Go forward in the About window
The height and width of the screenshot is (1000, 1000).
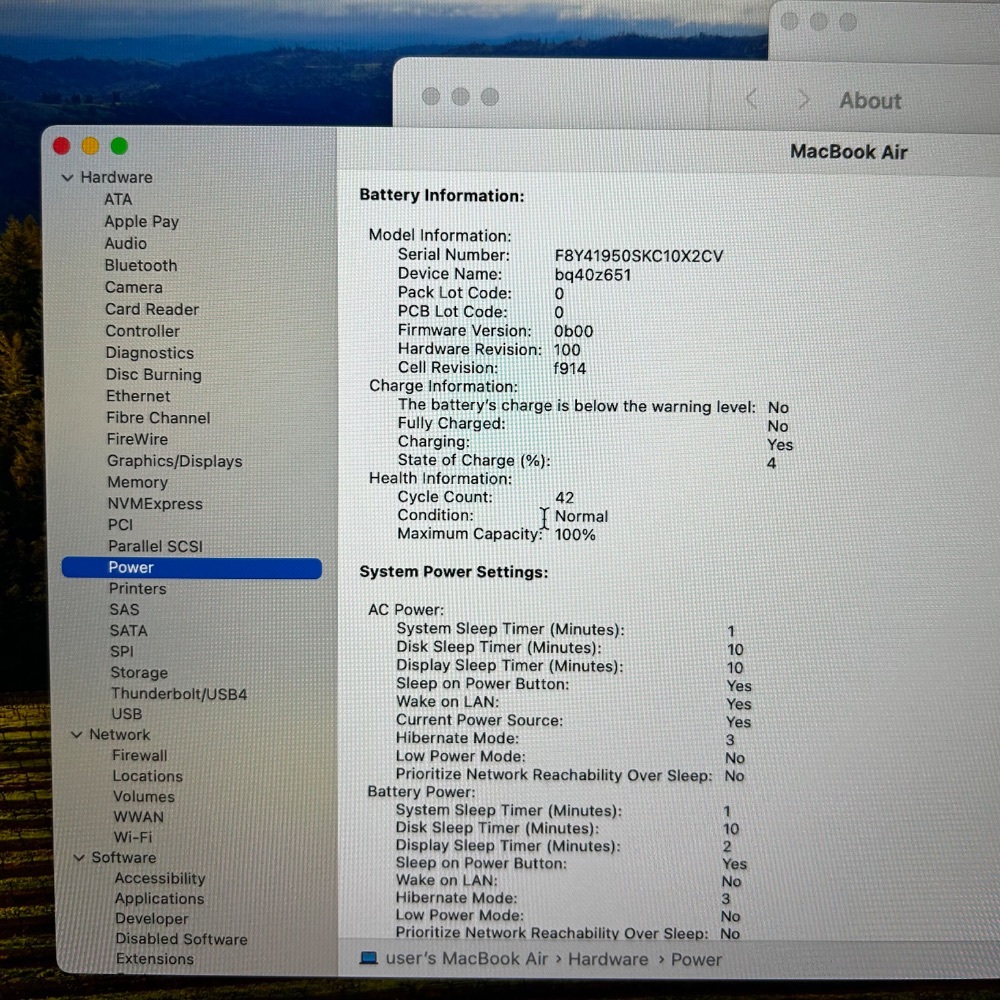[804, 100]
